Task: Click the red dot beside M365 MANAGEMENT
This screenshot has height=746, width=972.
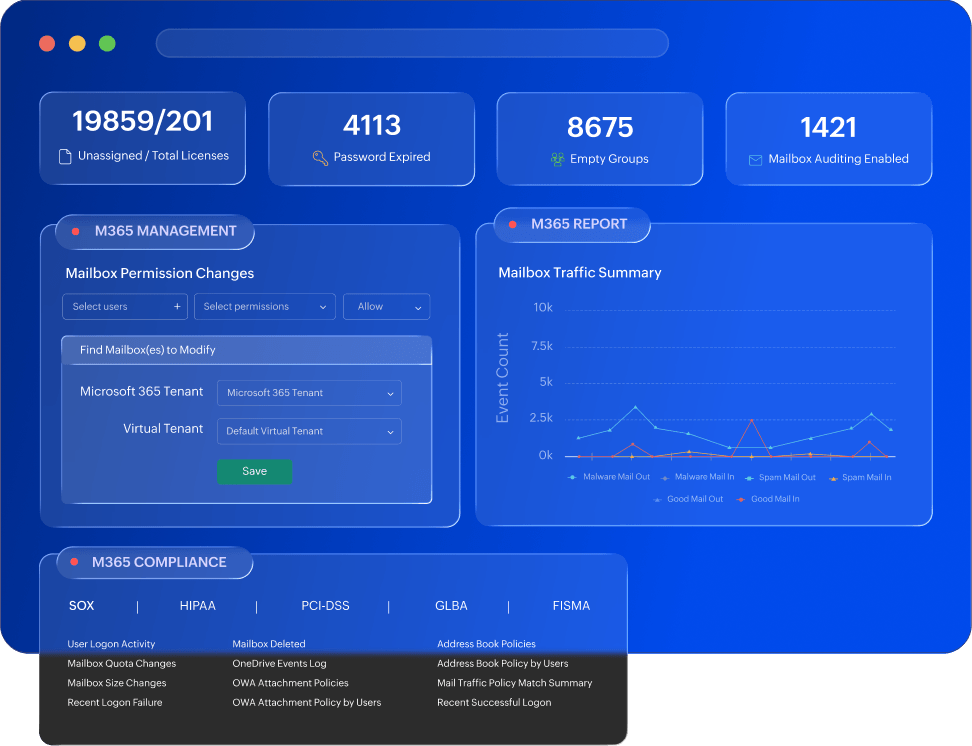Action: click(x=75, y=231)
